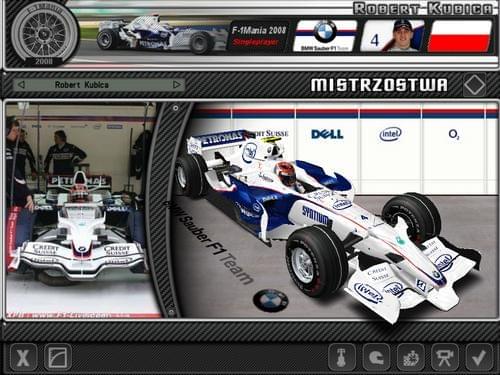Image resolution: width=500 pixels, height=375 pixels.
Task: Click the diamond icon beside MISTRZOSTWA
Action: (475, 85)
